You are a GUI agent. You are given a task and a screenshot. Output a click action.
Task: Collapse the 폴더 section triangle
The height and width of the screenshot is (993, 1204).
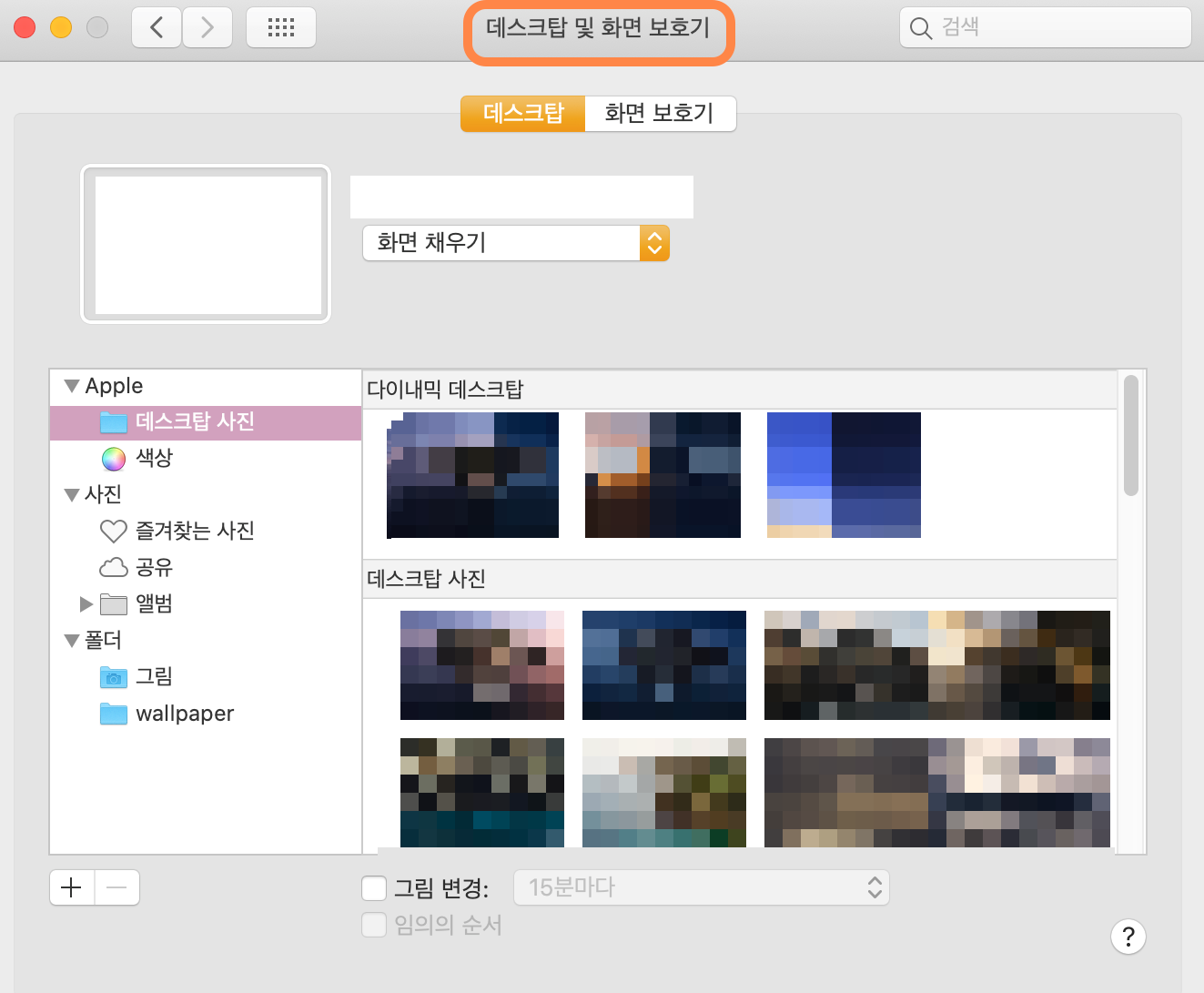point(72,641)
